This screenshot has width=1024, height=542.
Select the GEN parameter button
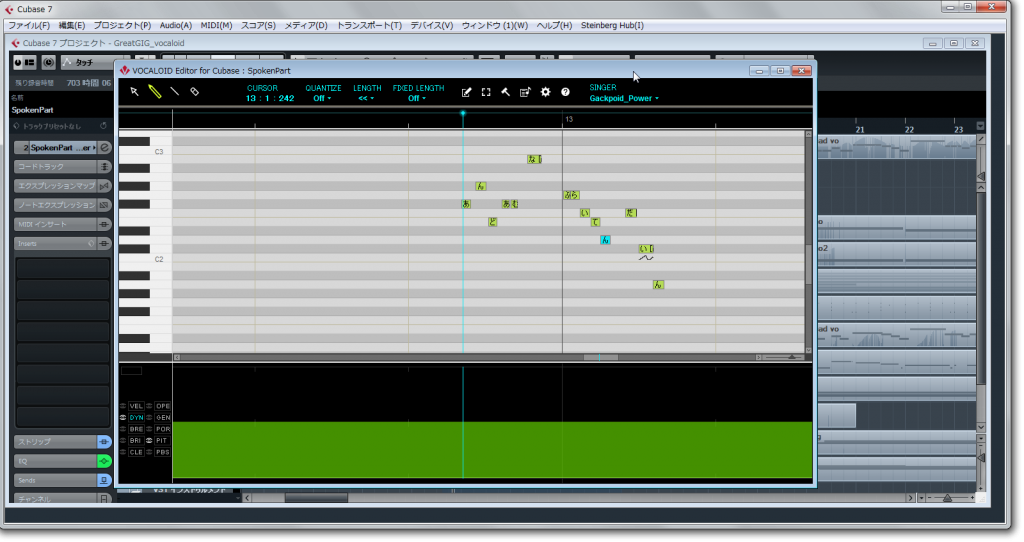click(x=163, y=417)
